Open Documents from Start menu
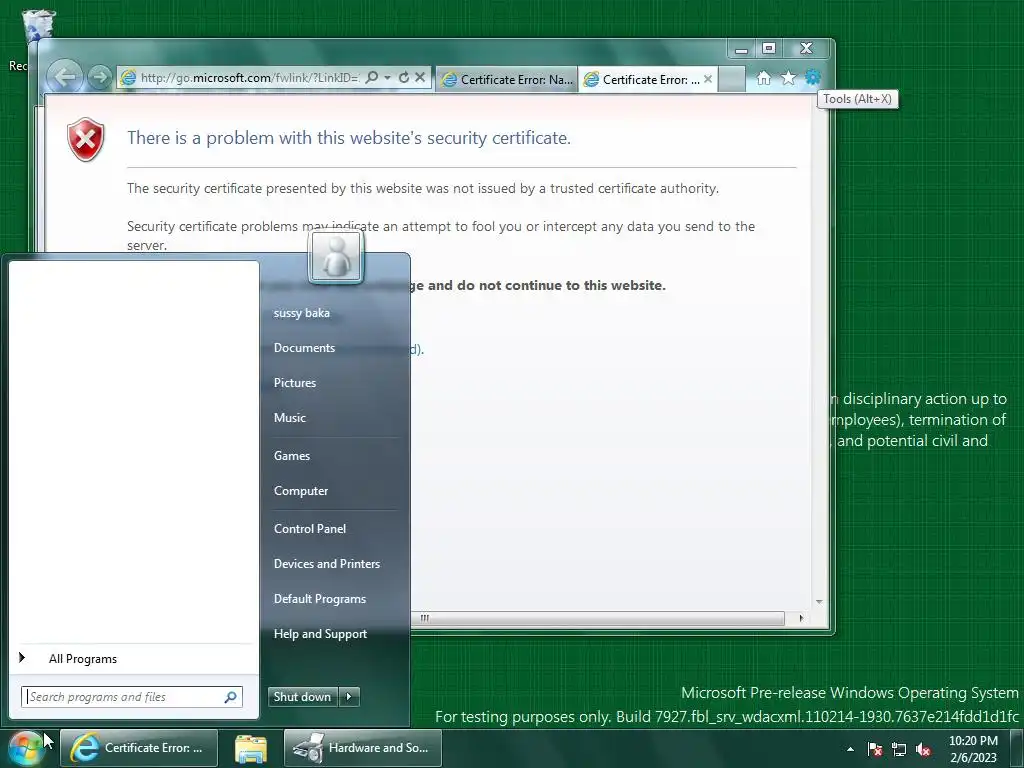 [x=304, y=348]
